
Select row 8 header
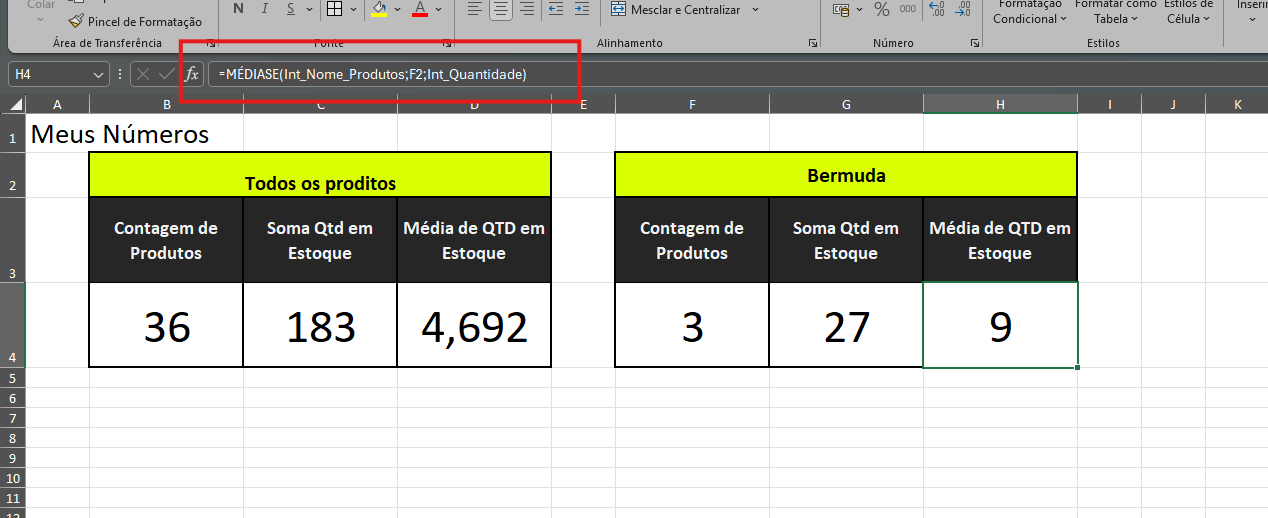point(12,438)
